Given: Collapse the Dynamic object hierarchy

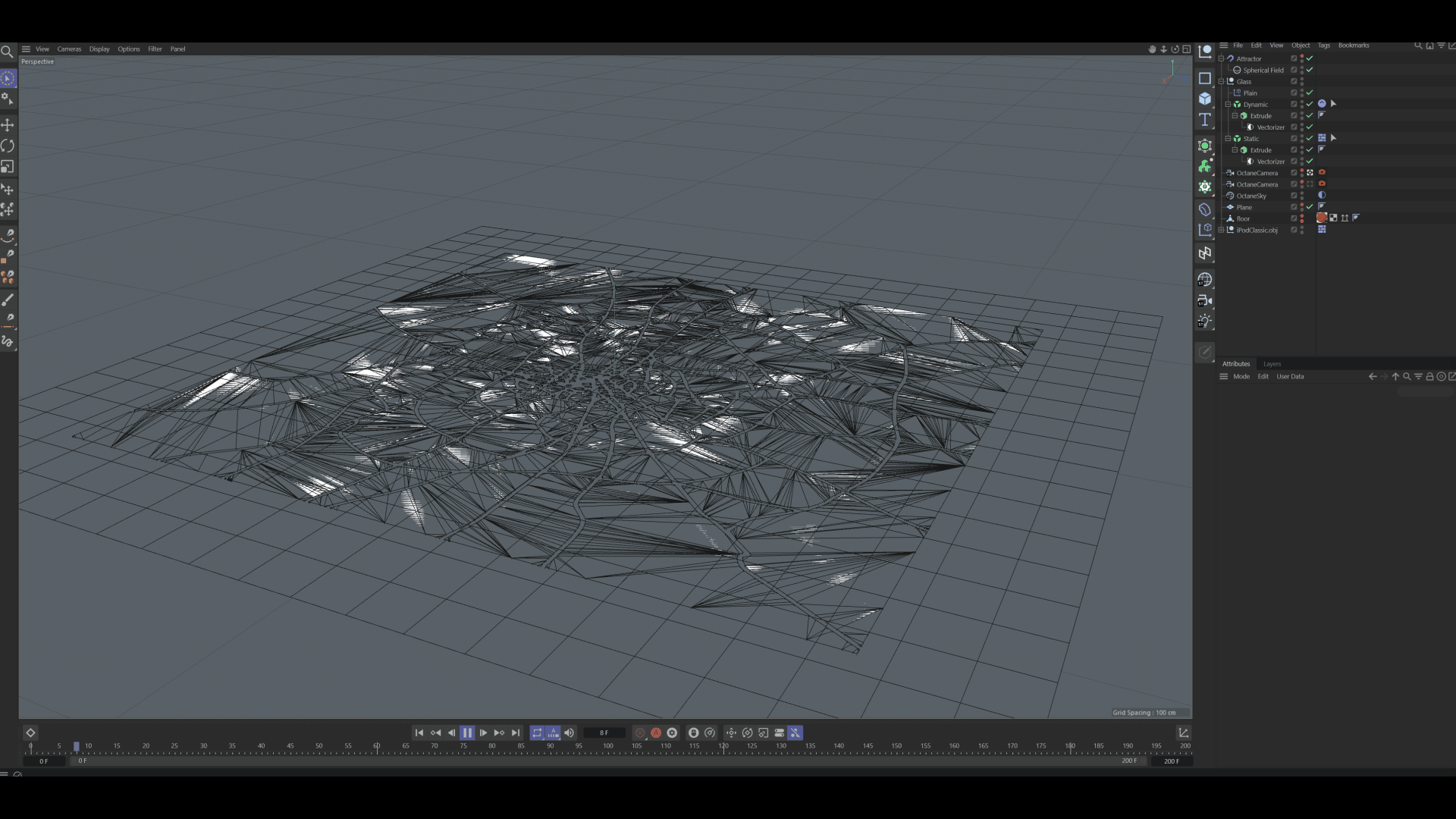Looking at the screenshot, I should pyautogui.click(x=1228, y=105).
